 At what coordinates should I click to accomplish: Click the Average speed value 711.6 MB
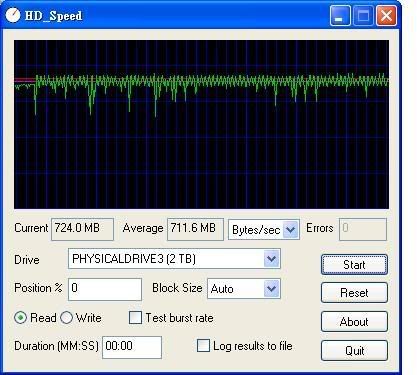(195, 229)
